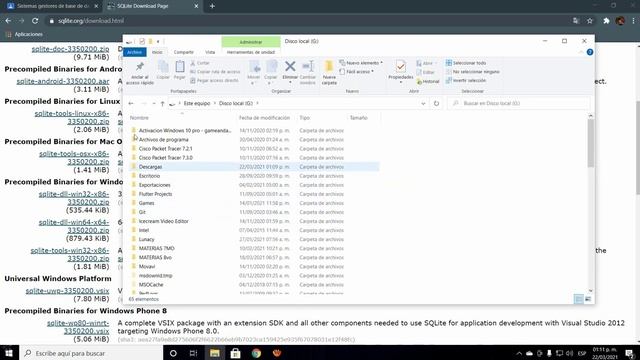Go back in File Explorer
Viewport: 640px width, 360px height.
click(131, 103)
